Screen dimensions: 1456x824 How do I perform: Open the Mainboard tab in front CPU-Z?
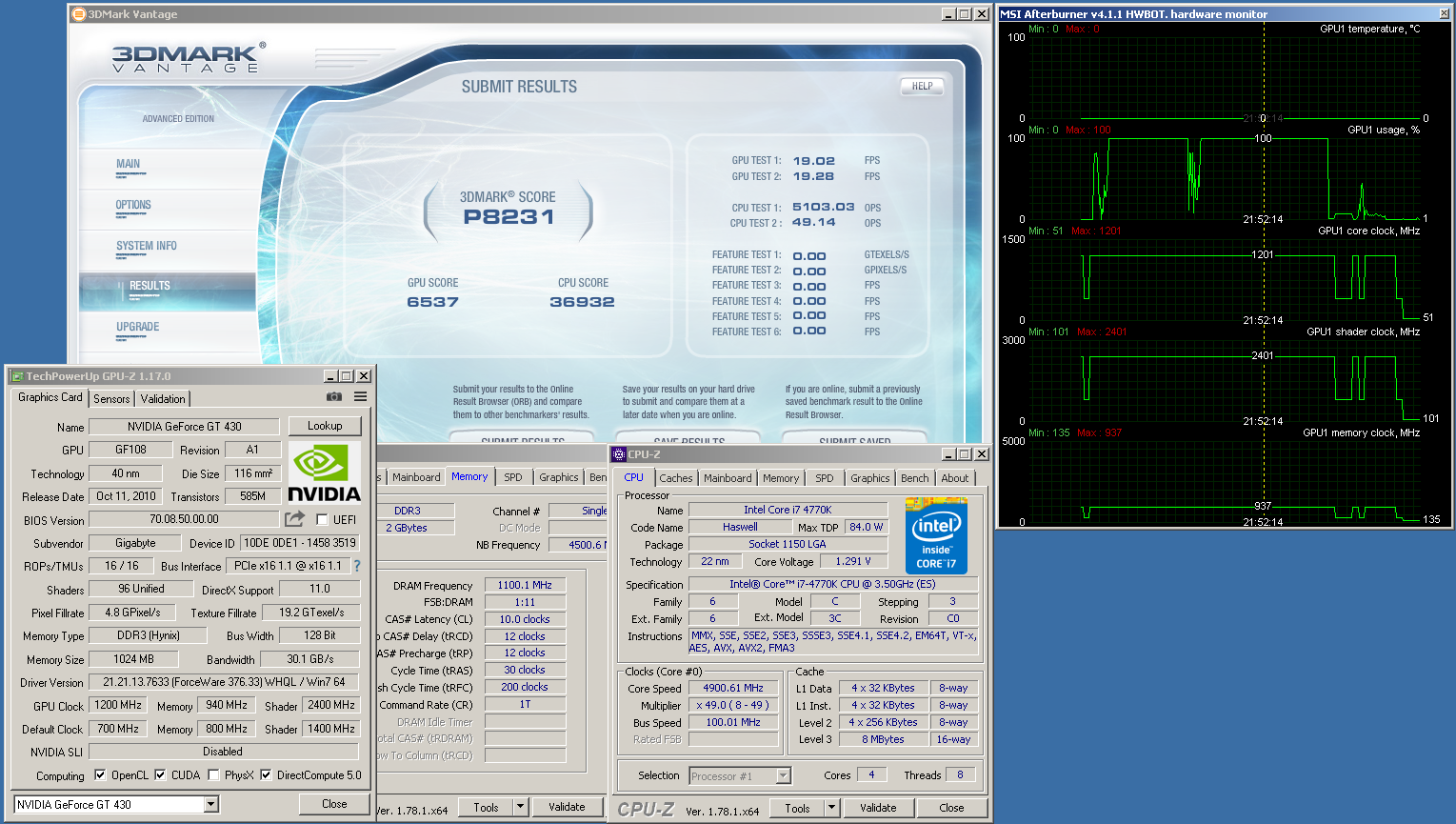pyautogui.click(x=728, y=478)
